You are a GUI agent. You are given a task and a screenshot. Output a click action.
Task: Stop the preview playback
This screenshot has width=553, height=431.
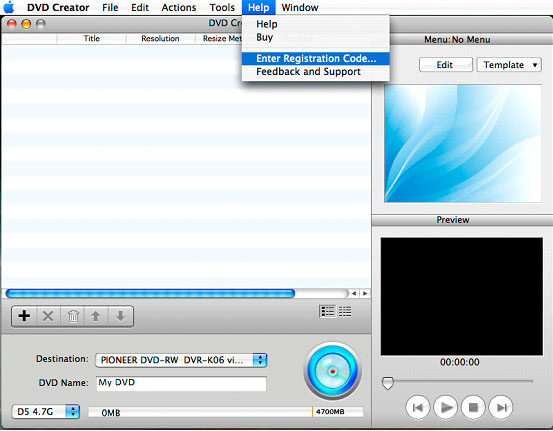473,408
